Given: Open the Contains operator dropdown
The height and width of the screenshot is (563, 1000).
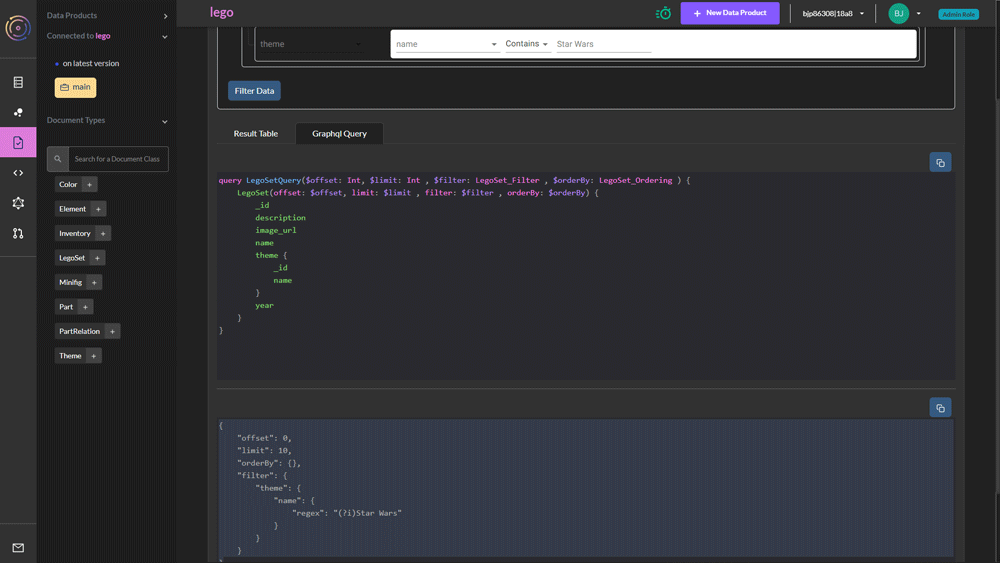Looking at the screenshot, I should (527, 44).
